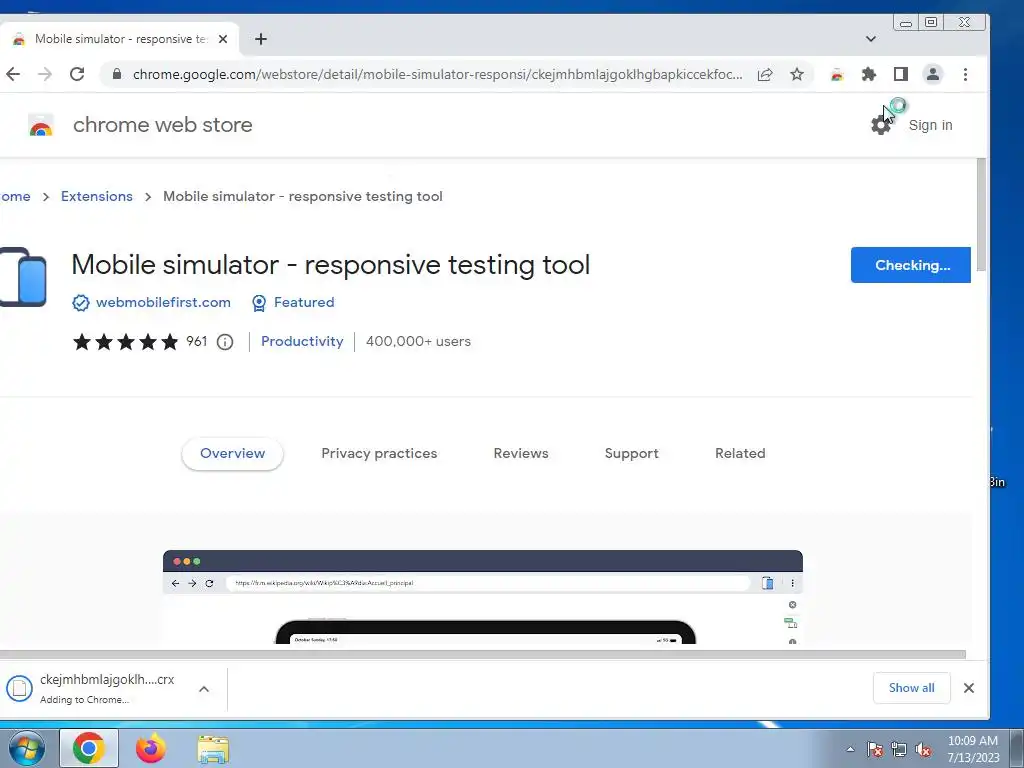Image resolution: width=1024 pixels, height=768 pixels.
Task: Switch to the Support tab
Action: 632,453
